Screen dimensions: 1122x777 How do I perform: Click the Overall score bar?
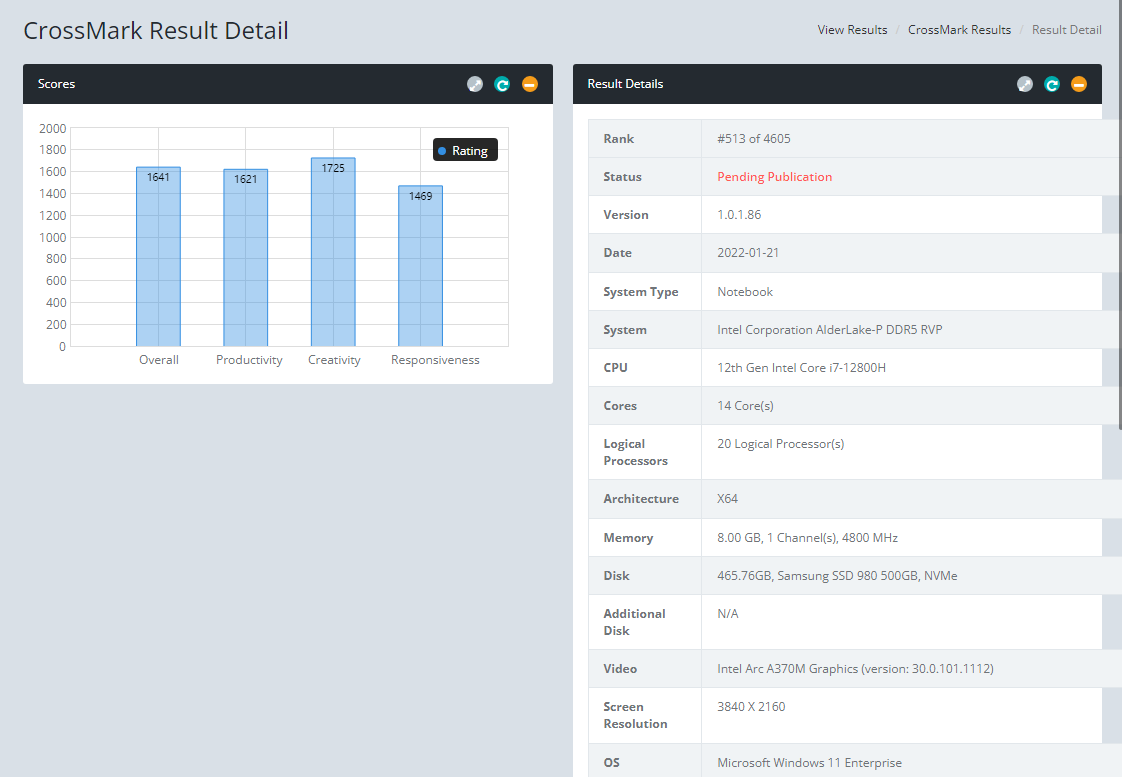point(158,260)
